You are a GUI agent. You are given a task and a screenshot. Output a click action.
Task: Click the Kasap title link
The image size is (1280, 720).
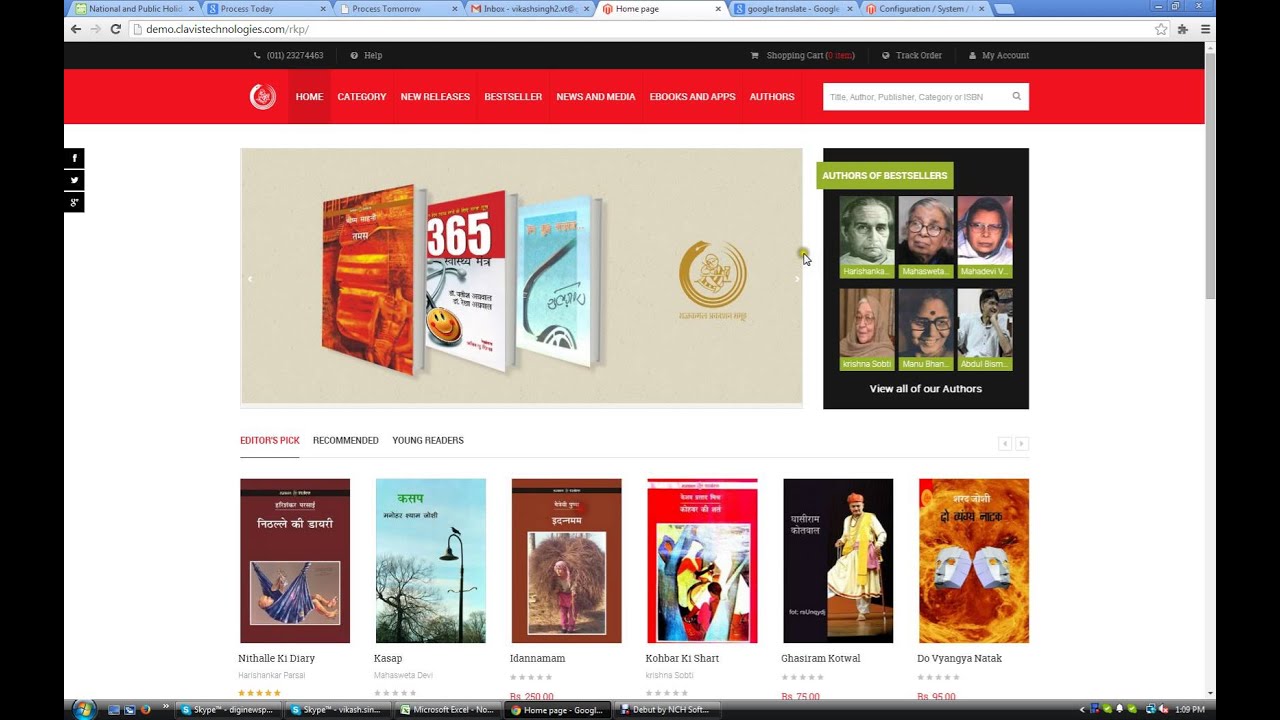pos(388,658)
